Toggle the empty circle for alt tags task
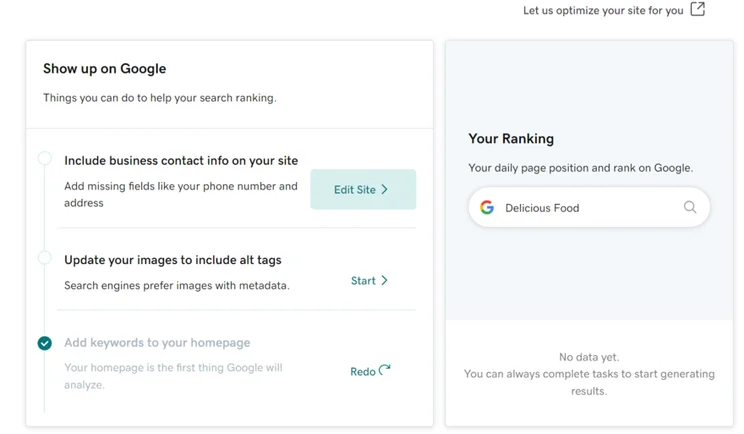Image resolution: width=744 pixels, height=434 pixels. 45,258
